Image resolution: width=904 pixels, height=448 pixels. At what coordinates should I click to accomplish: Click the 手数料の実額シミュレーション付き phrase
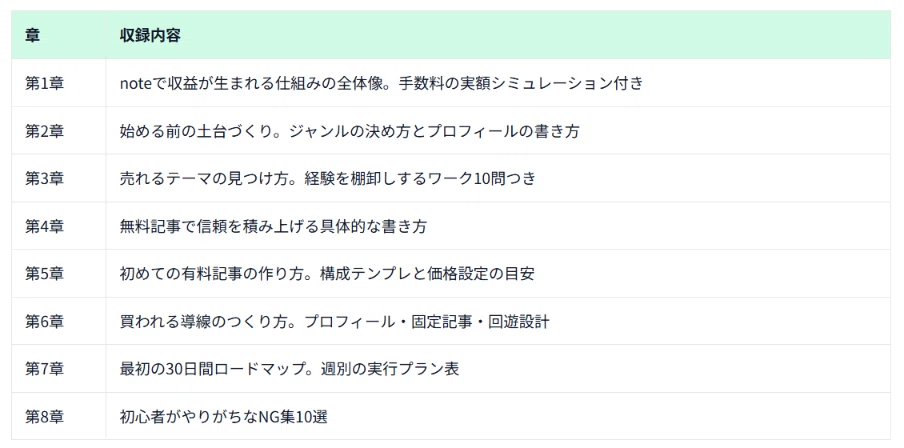521,84
